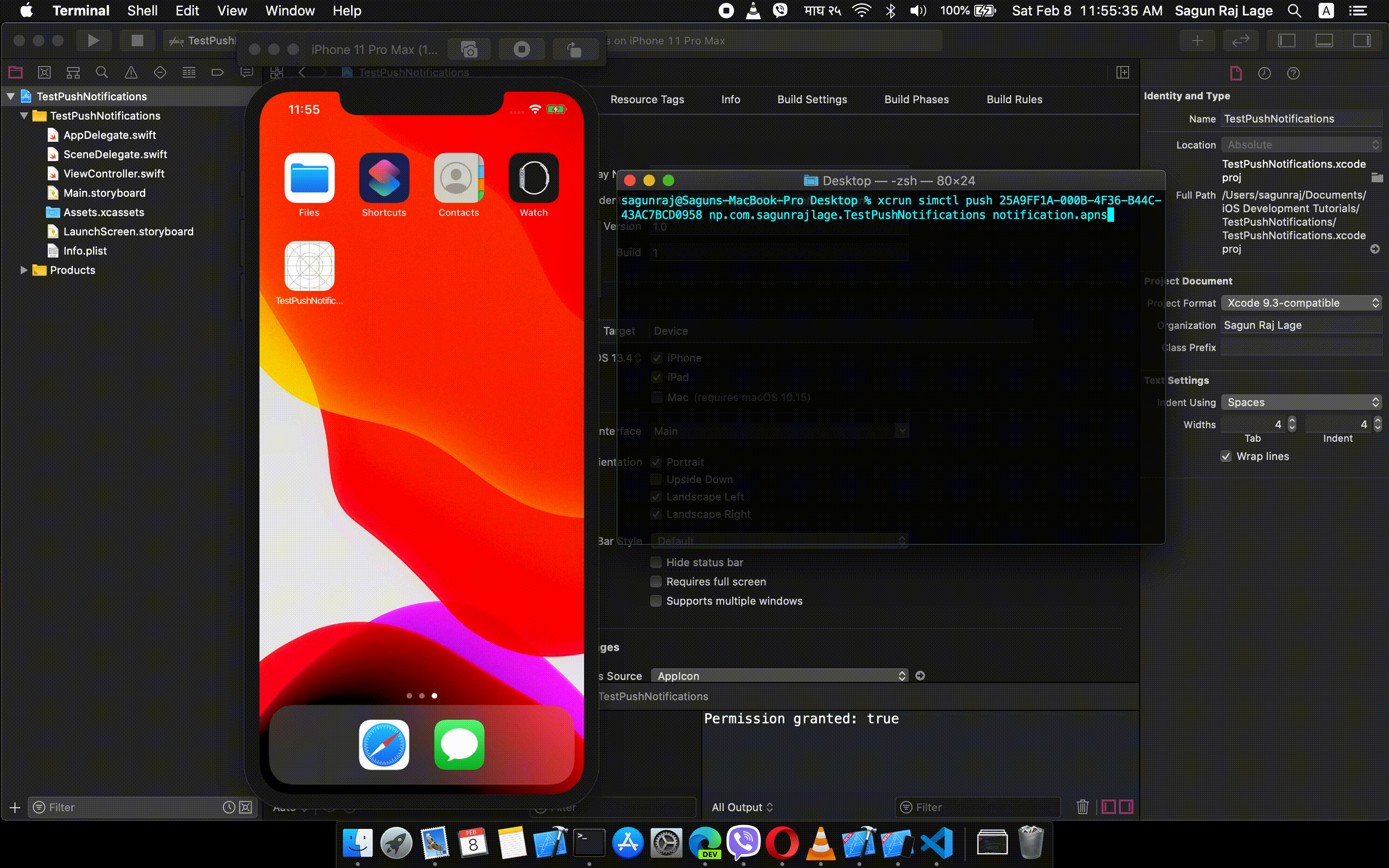Click the Organization text field

click(x=1301, y=325)
